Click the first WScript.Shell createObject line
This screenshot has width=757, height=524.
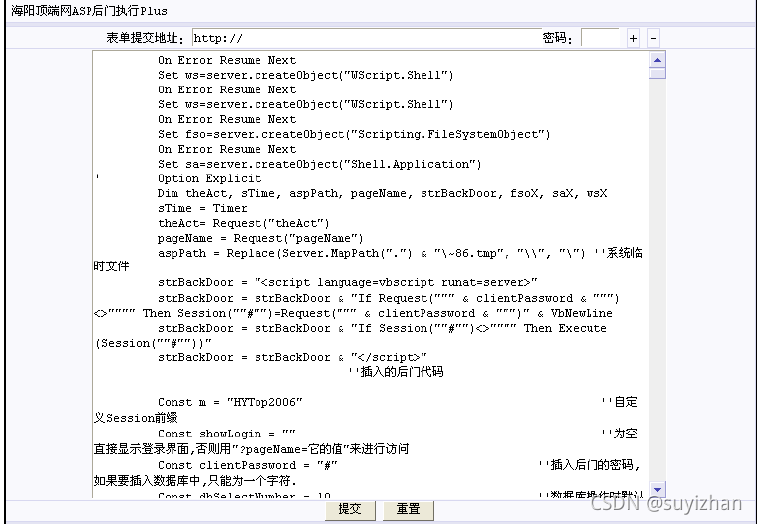click(306, 75)
